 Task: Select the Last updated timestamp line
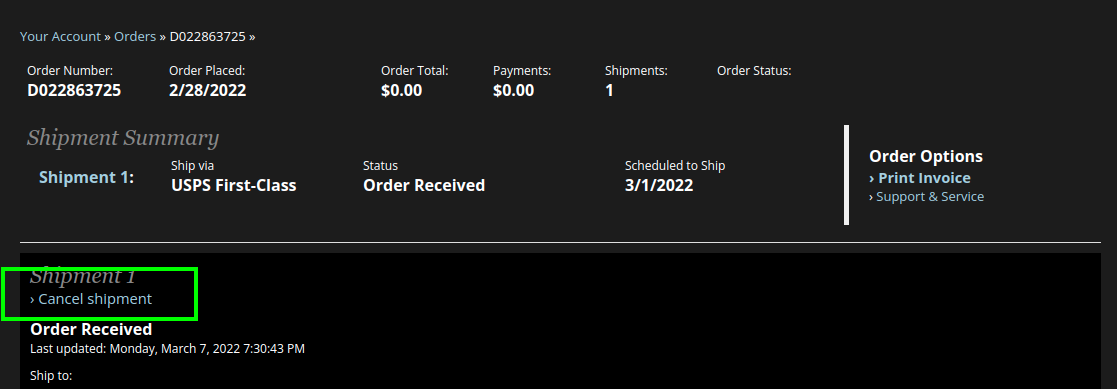pos(167,348)
